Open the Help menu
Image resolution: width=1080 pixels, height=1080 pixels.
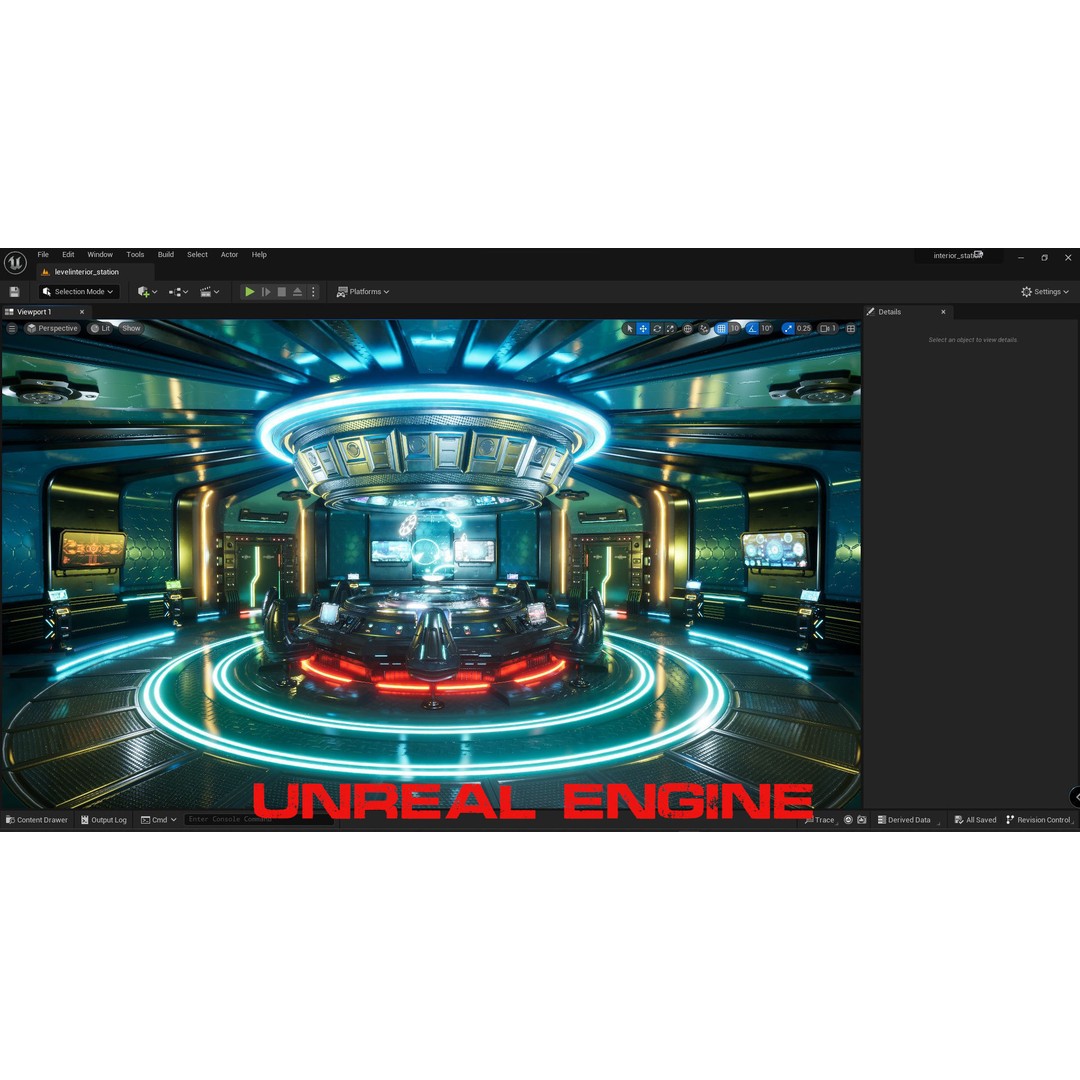point(259,255)
